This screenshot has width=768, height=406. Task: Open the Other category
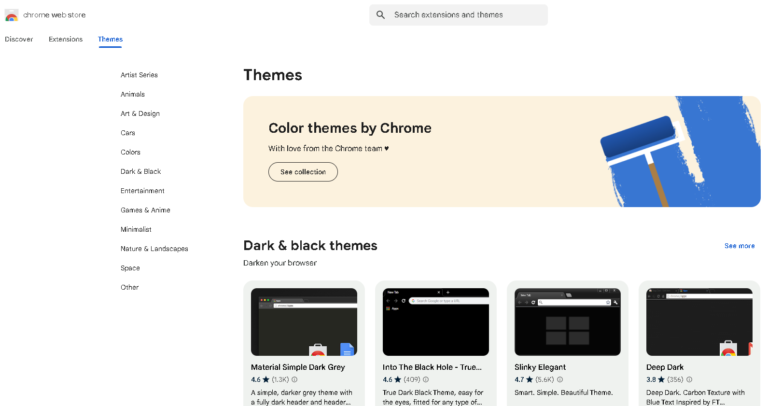coord(130,287)
